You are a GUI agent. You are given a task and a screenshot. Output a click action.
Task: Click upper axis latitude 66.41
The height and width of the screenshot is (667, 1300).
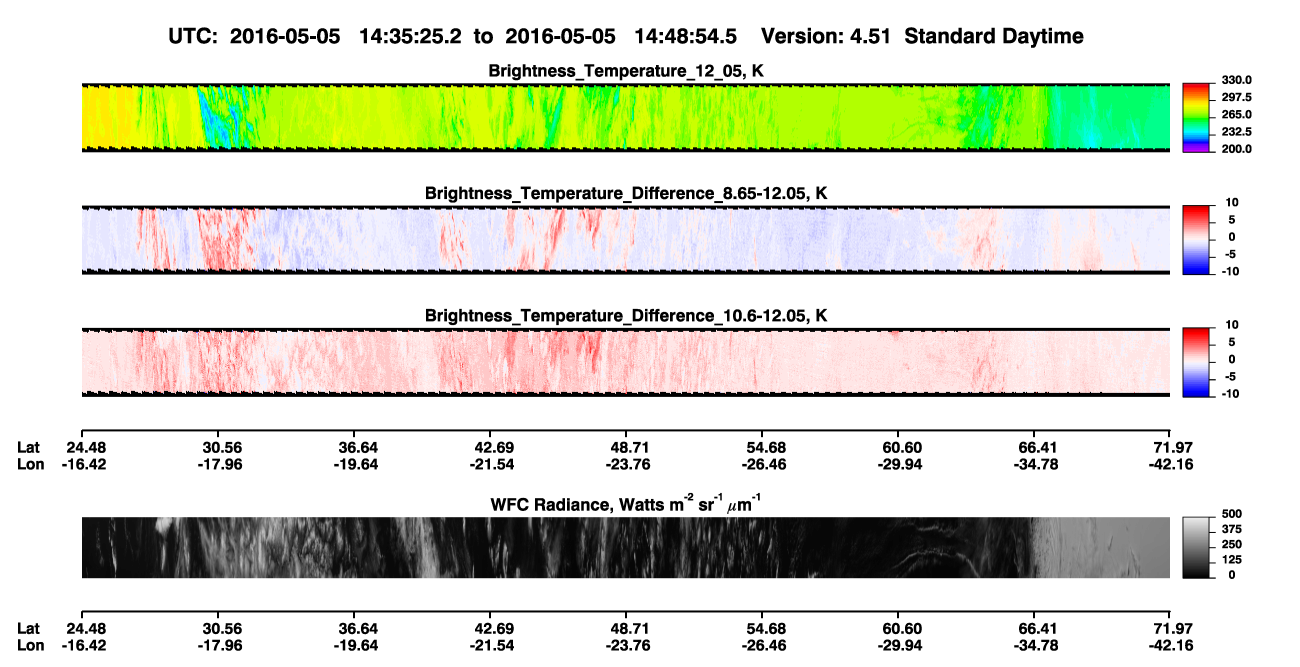[x=1035, y=447]
